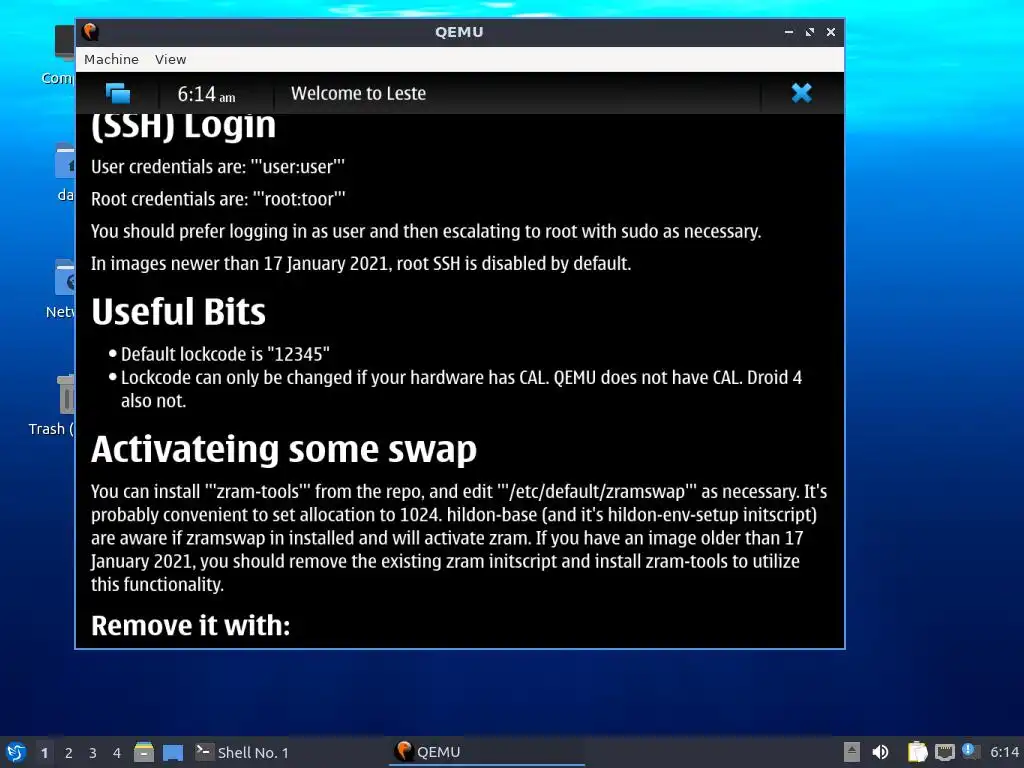Image resolution: width=1024 pixels, height=768 pixels.
Task: Select the Computer desktop icon
Action: pos(60,55)
